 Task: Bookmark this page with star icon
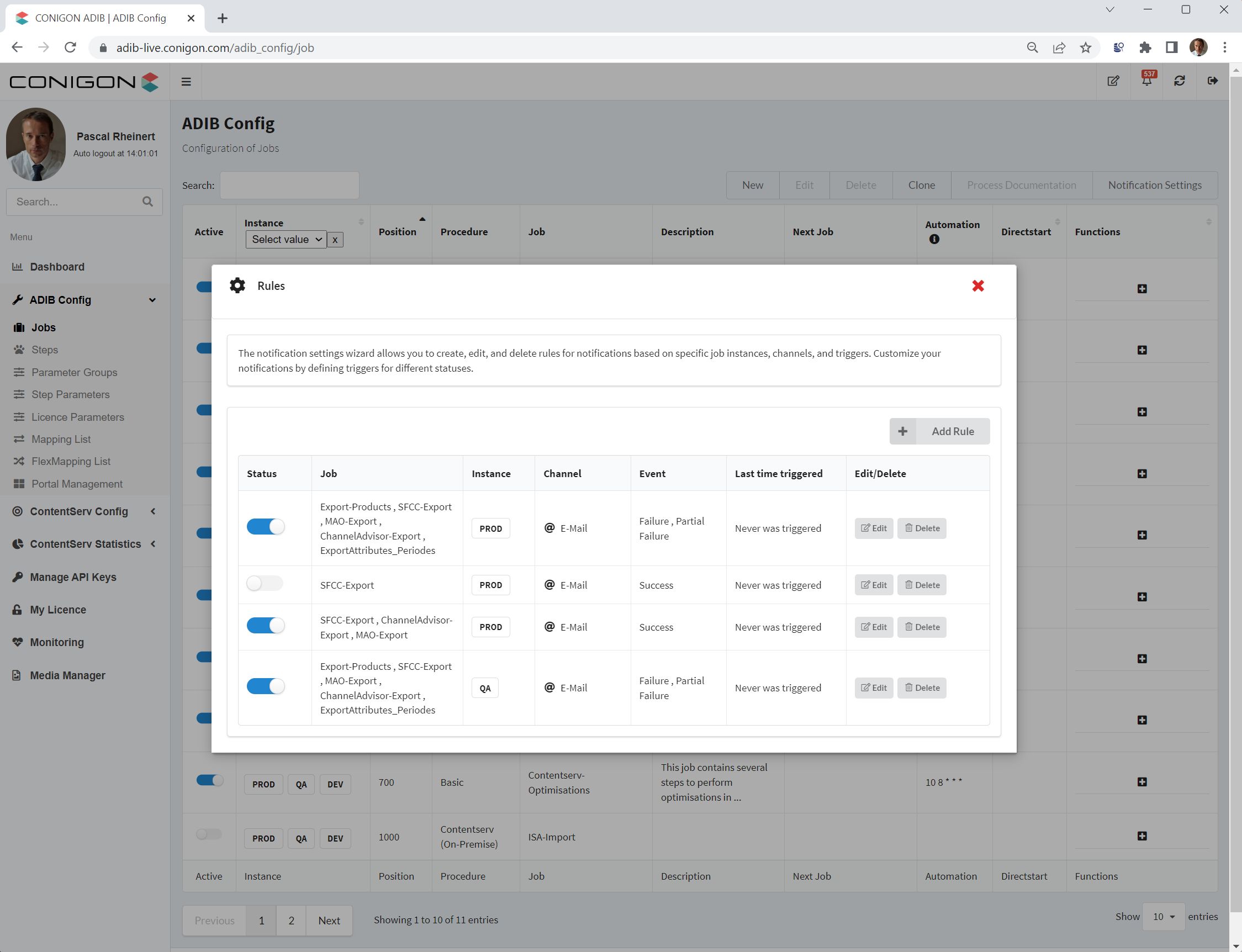click(1086, 47)
